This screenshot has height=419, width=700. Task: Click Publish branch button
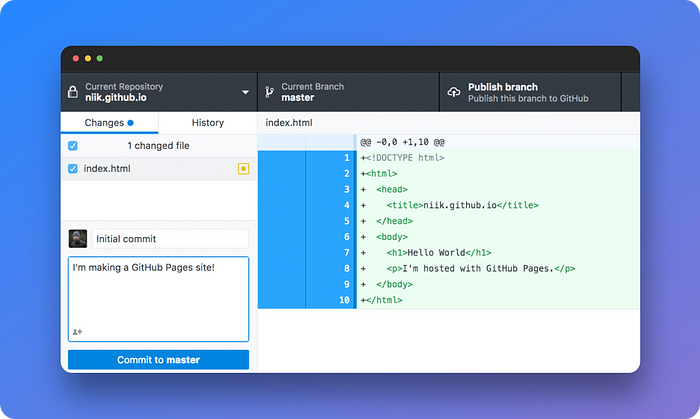pyautogui.click(x=530, y=92)
